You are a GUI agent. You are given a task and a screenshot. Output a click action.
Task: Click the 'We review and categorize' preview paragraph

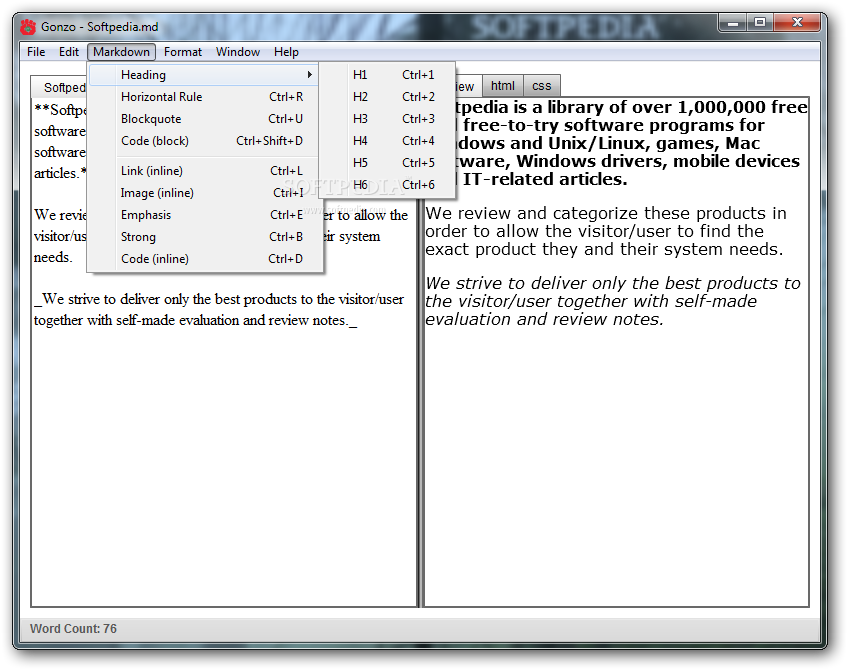[605, 231]
